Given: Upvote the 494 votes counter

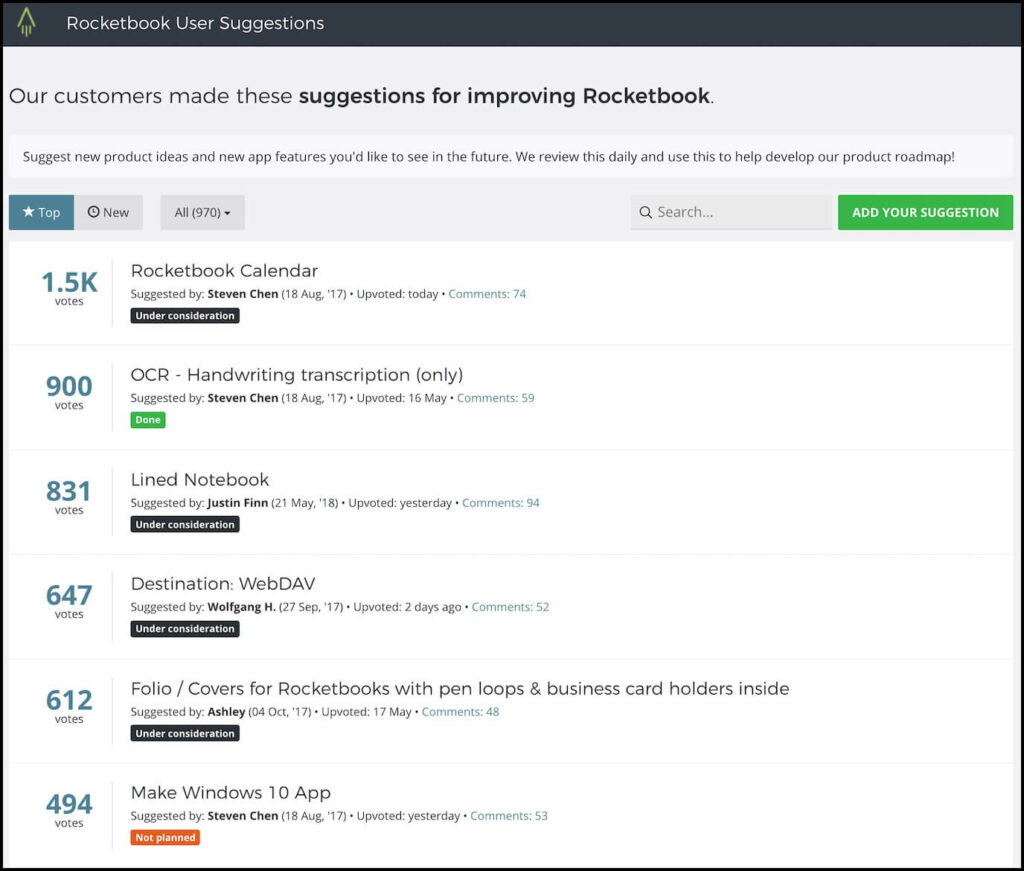Looking at the screenshot, I should tap(69, 810).
